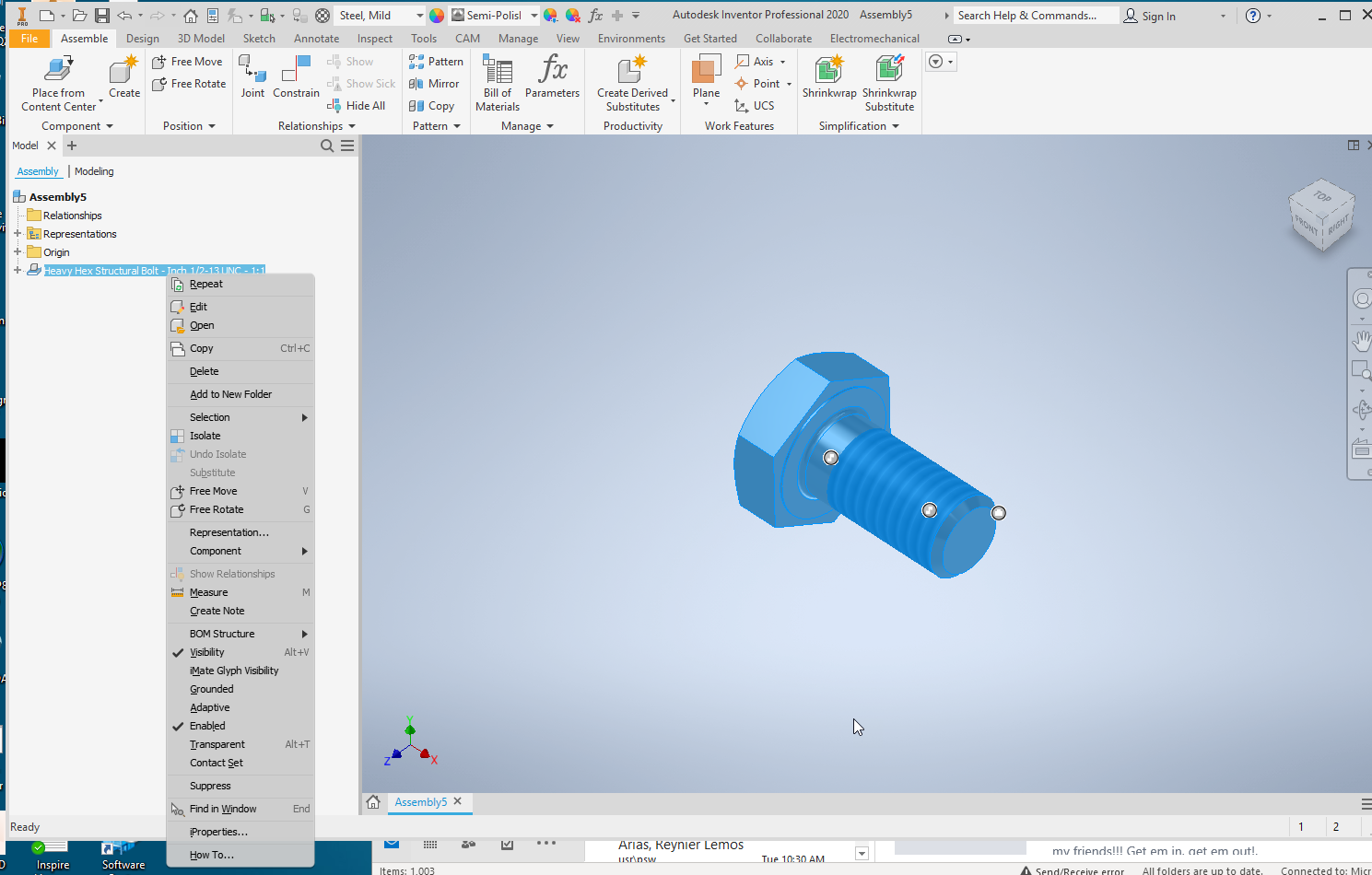Suppress the selected bolt component

click(x=209, y=785)
